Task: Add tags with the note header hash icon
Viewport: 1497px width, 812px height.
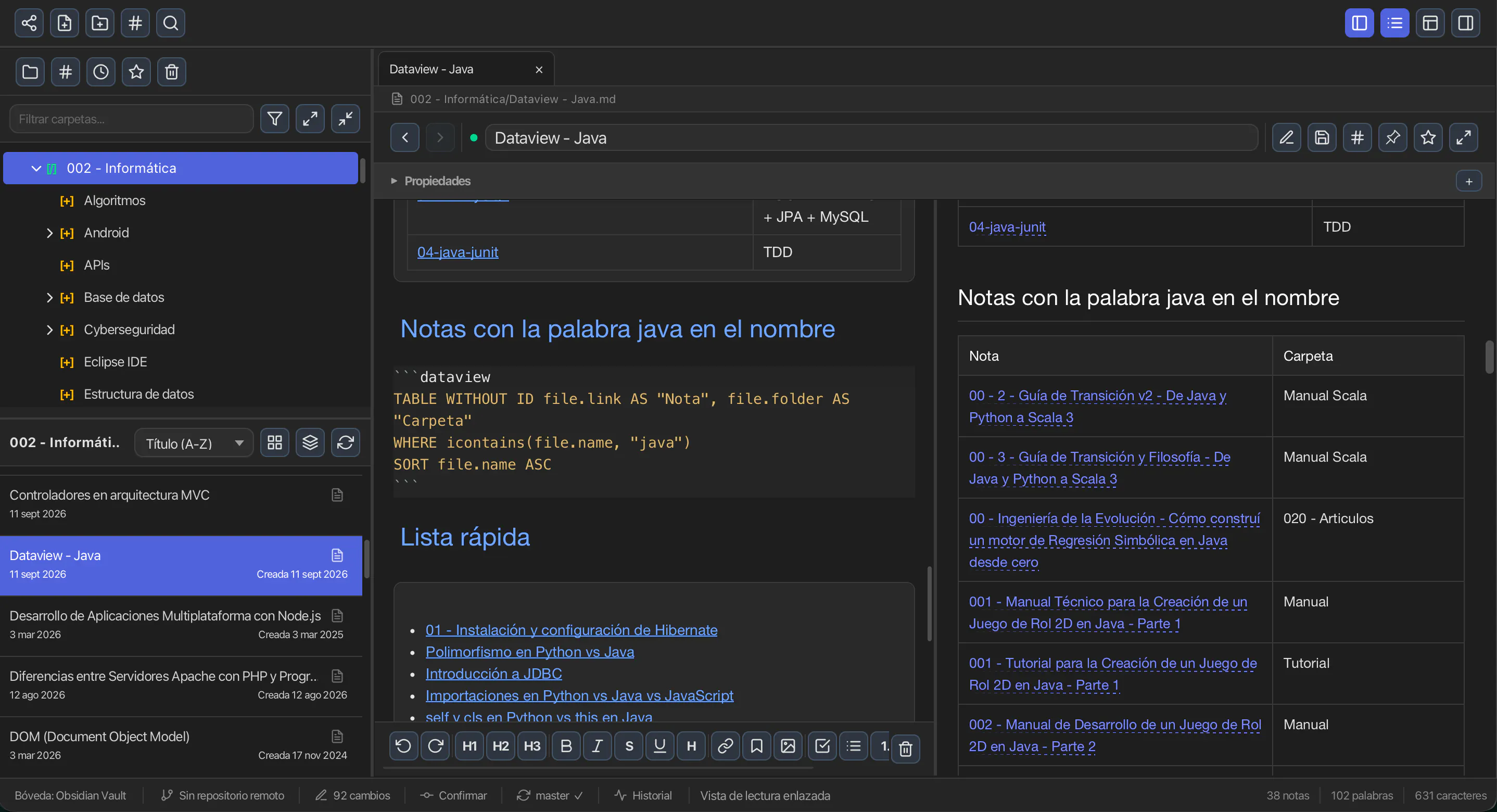Action: 1358,138
